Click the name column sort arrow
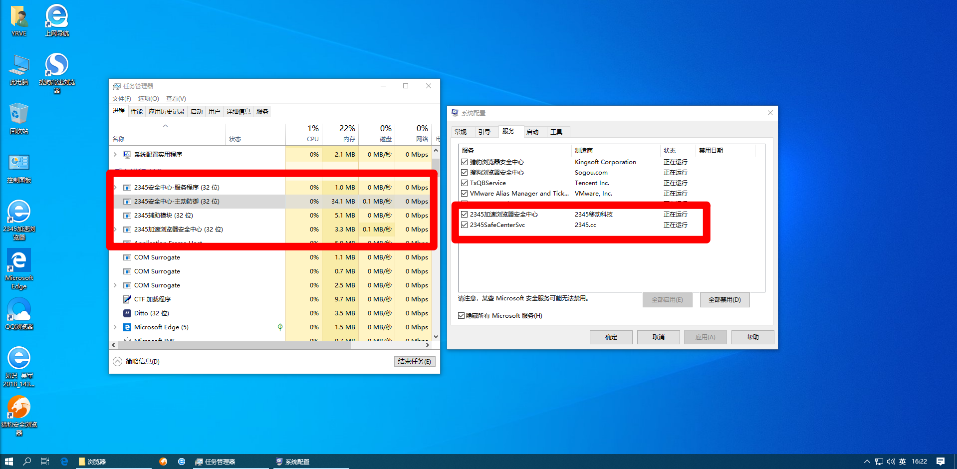Image resolution: width=957 pixels, height=469 pixels. 165,126
